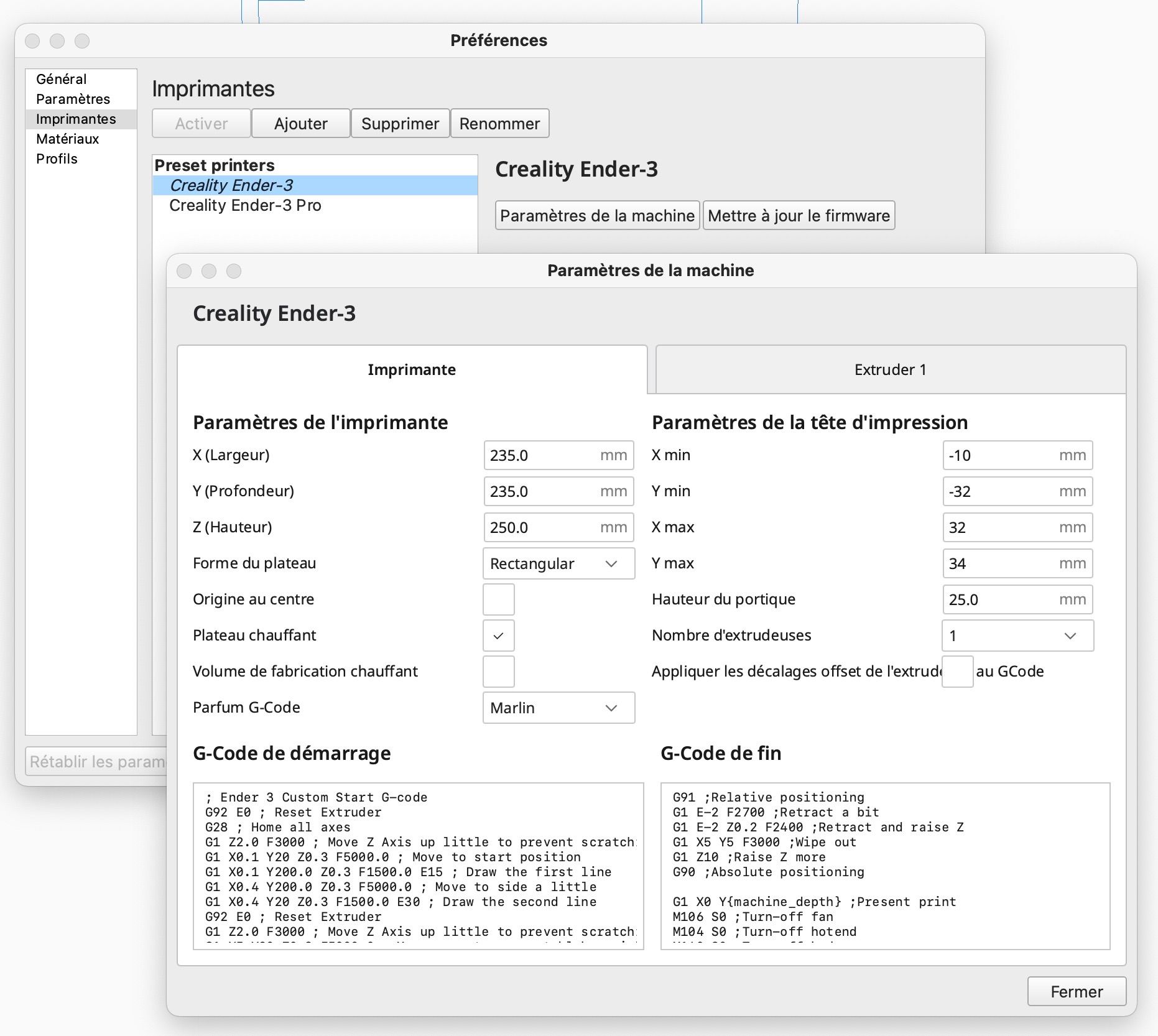1158x1036 pixels.
Task: Enable the Origine au centre checkbox
Action: pyautogui.click(x=498, y=599)
